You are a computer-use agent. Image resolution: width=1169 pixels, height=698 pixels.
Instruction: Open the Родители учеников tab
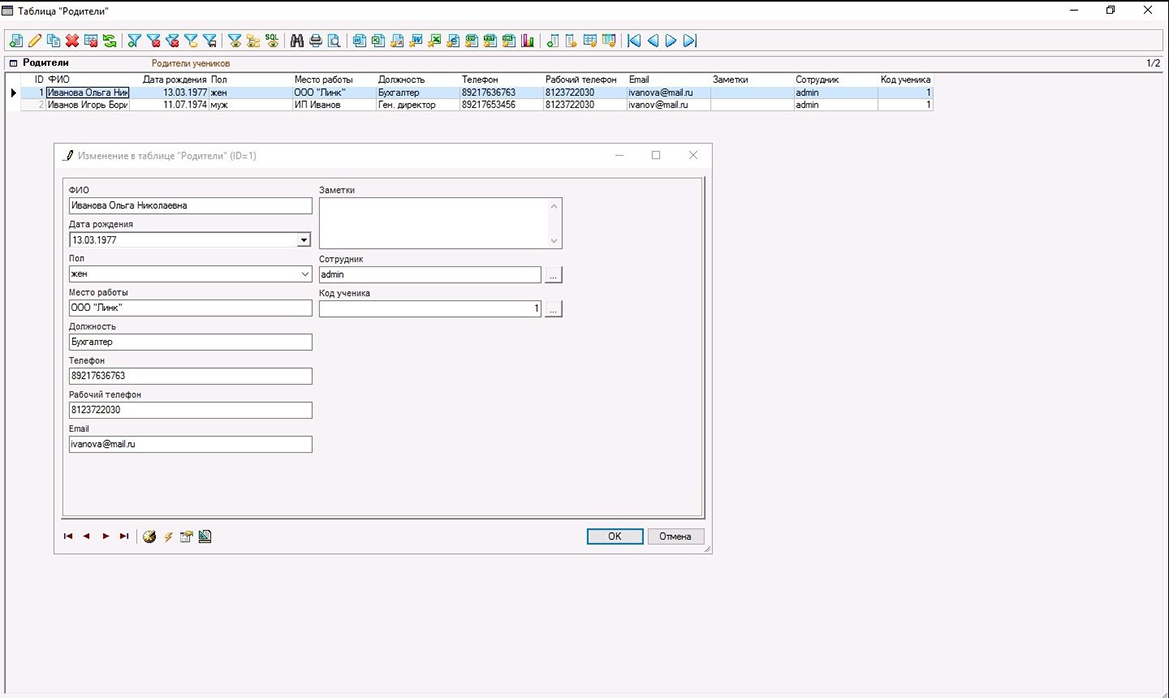pos(190,63)
